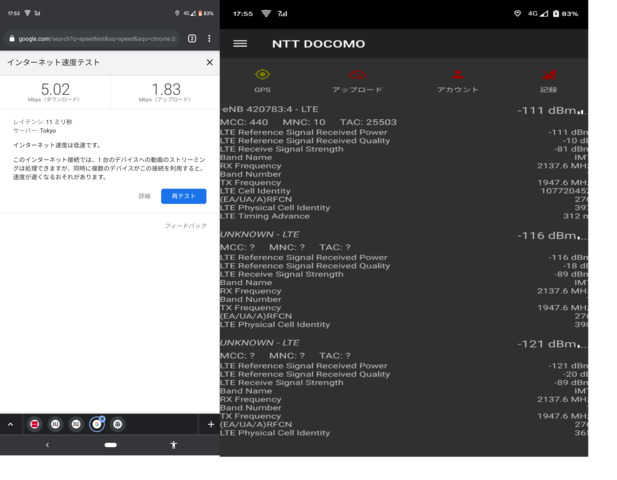Screen dimensions: 617x480
Task: Select the サーバー Tokyo line
Action: [x=35, y=131]
